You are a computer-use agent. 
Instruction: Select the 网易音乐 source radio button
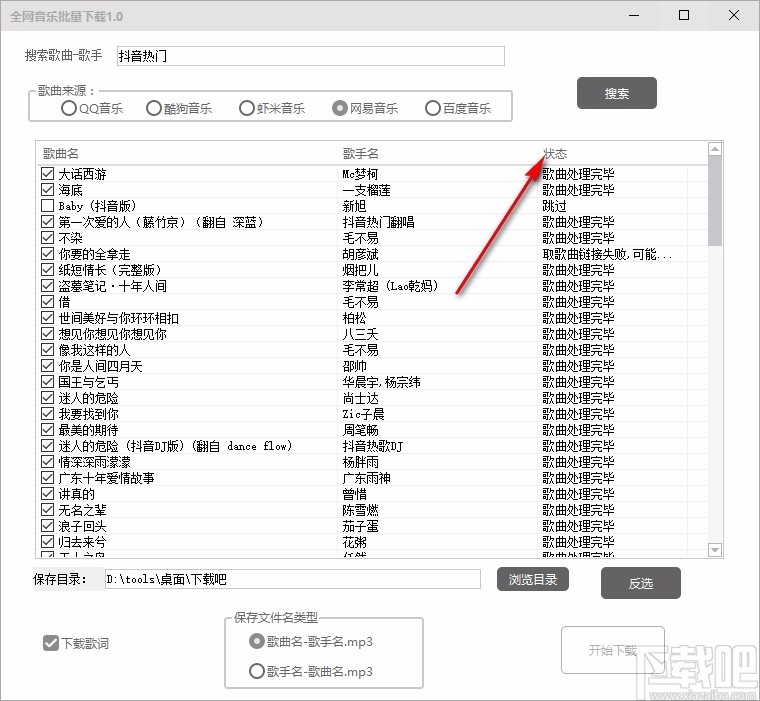coord(339,108)
